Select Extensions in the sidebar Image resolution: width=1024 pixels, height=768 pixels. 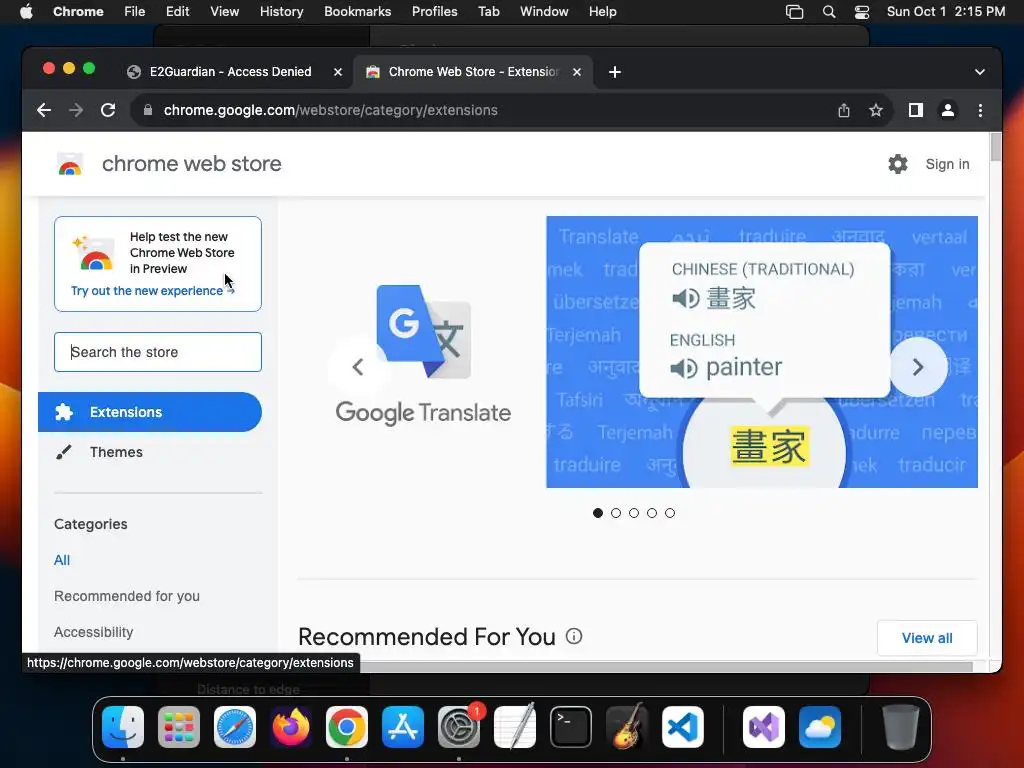150,412
